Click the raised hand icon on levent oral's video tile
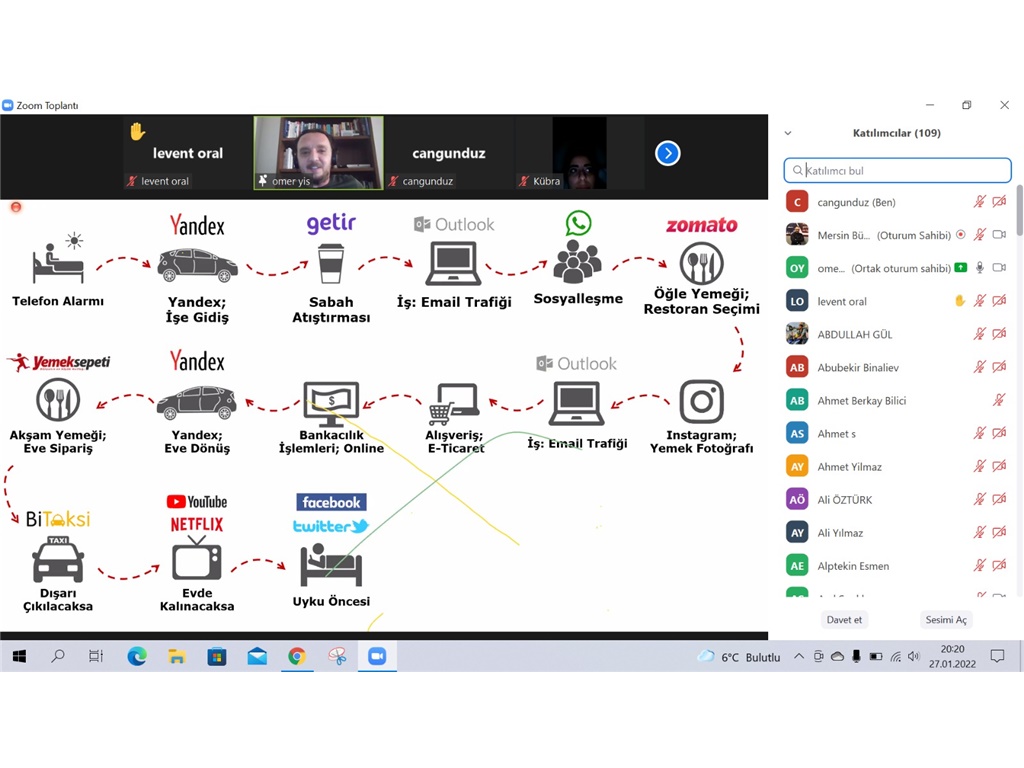Screen dimensions: 1024x768 (137, 131)
